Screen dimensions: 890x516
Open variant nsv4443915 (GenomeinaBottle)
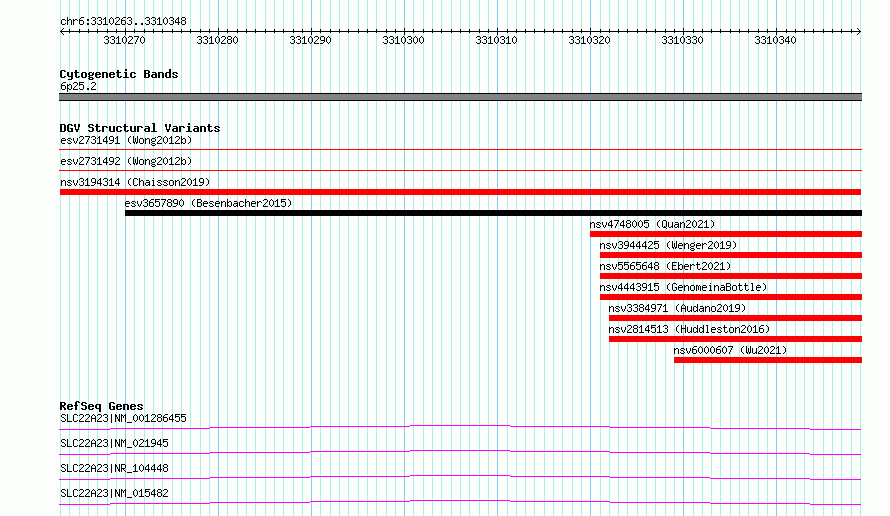(x=683, y=287)
